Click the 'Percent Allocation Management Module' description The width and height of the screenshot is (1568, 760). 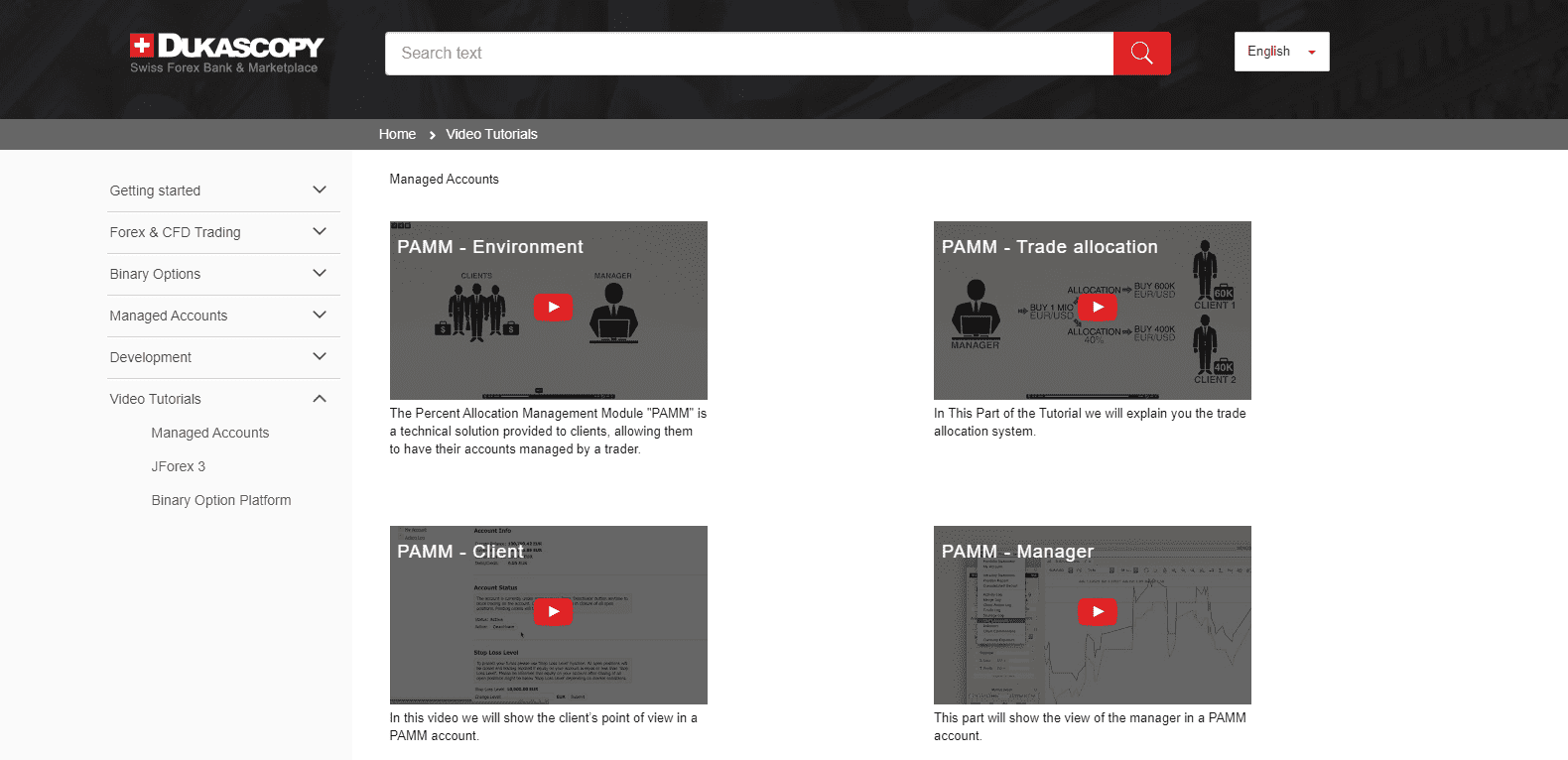click(x=548, y=432)
